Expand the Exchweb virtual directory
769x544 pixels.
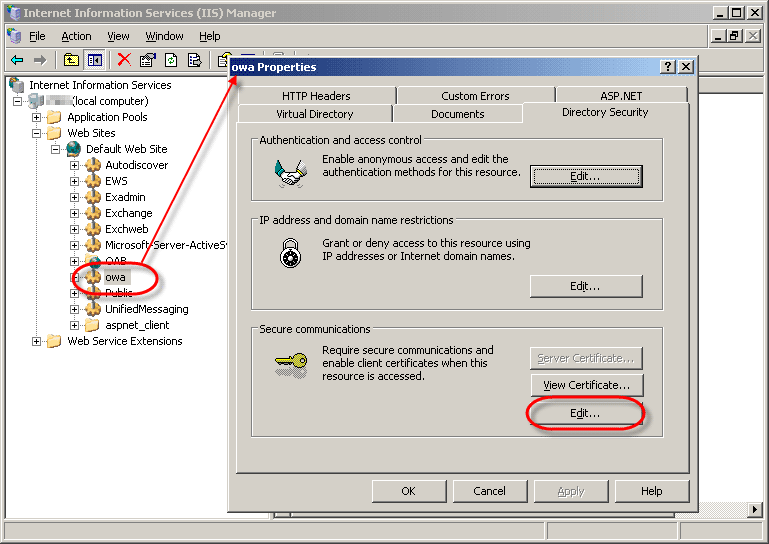(75, 229)
